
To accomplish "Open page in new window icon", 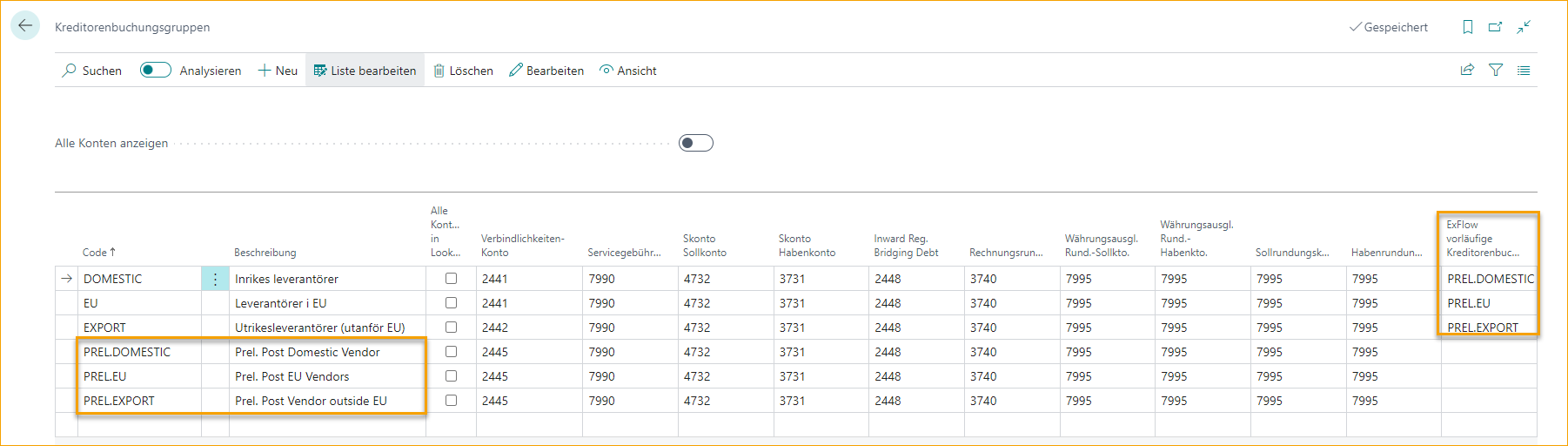I will point(1495,27).
